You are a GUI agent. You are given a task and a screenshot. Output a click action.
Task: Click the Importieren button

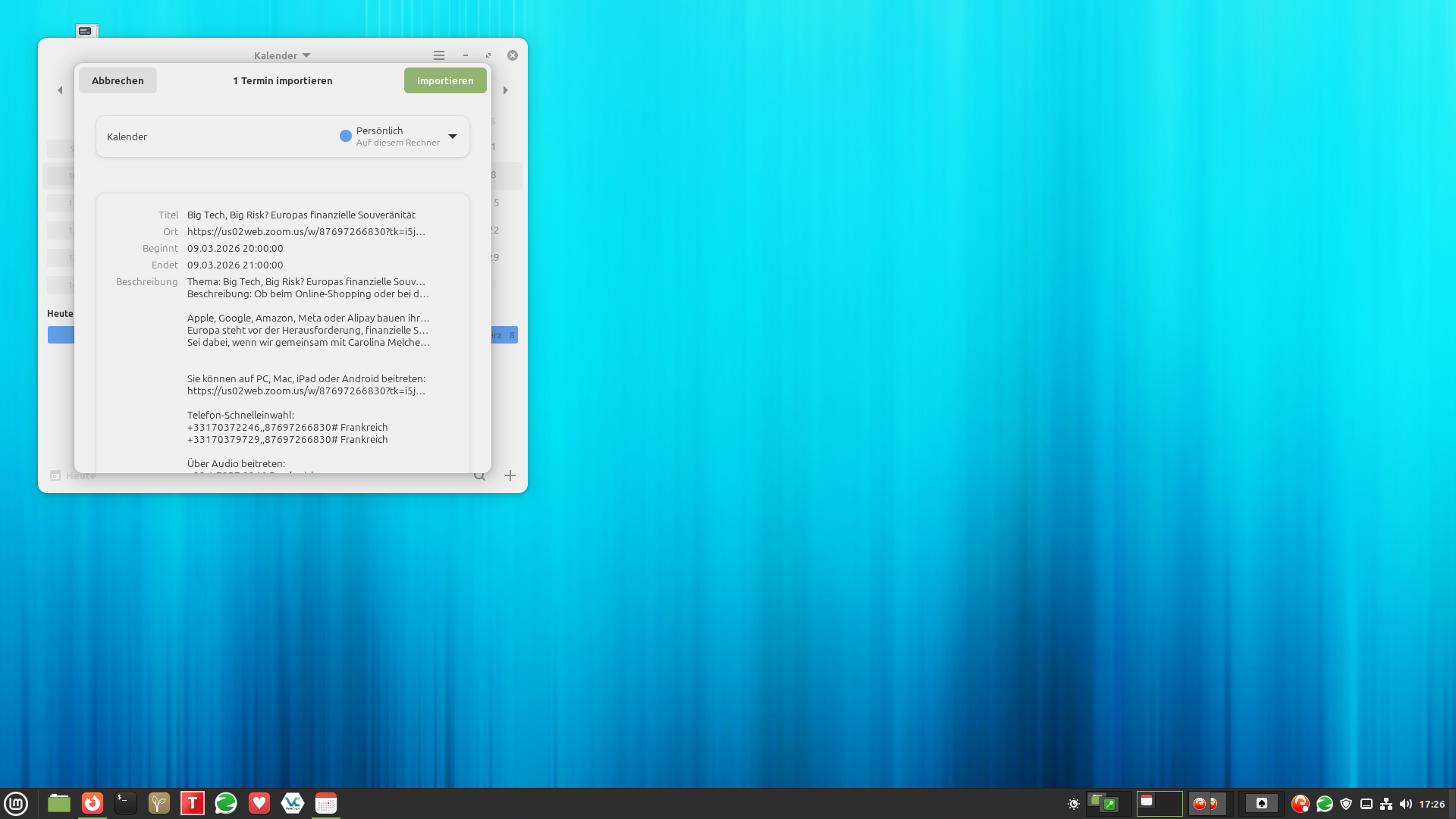[445, 80]
